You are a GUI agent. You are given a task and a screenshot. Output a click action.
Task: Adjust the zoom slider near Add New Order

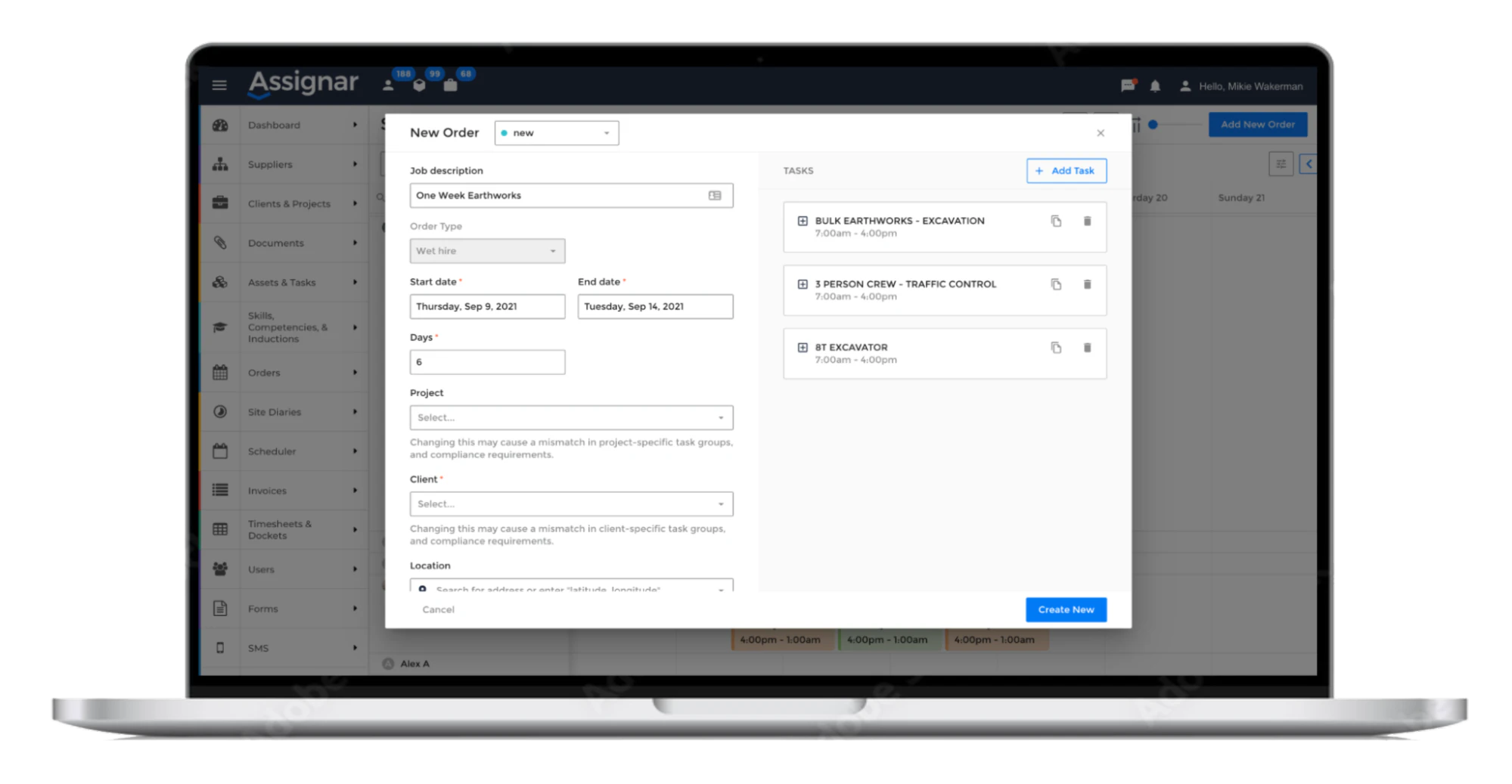coord(1151,126)
